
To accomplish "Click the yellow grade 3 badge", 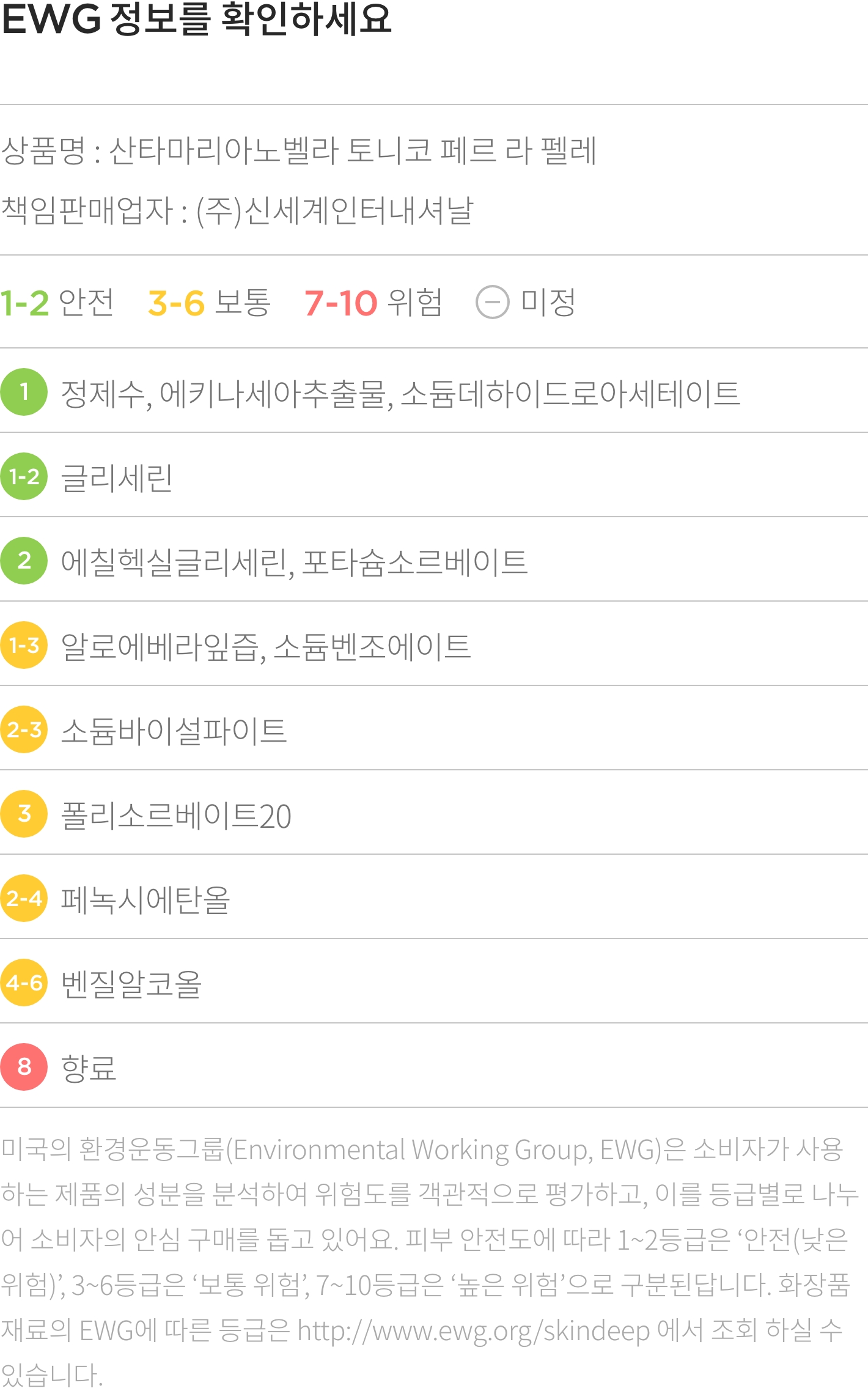I will pos(24,814).
